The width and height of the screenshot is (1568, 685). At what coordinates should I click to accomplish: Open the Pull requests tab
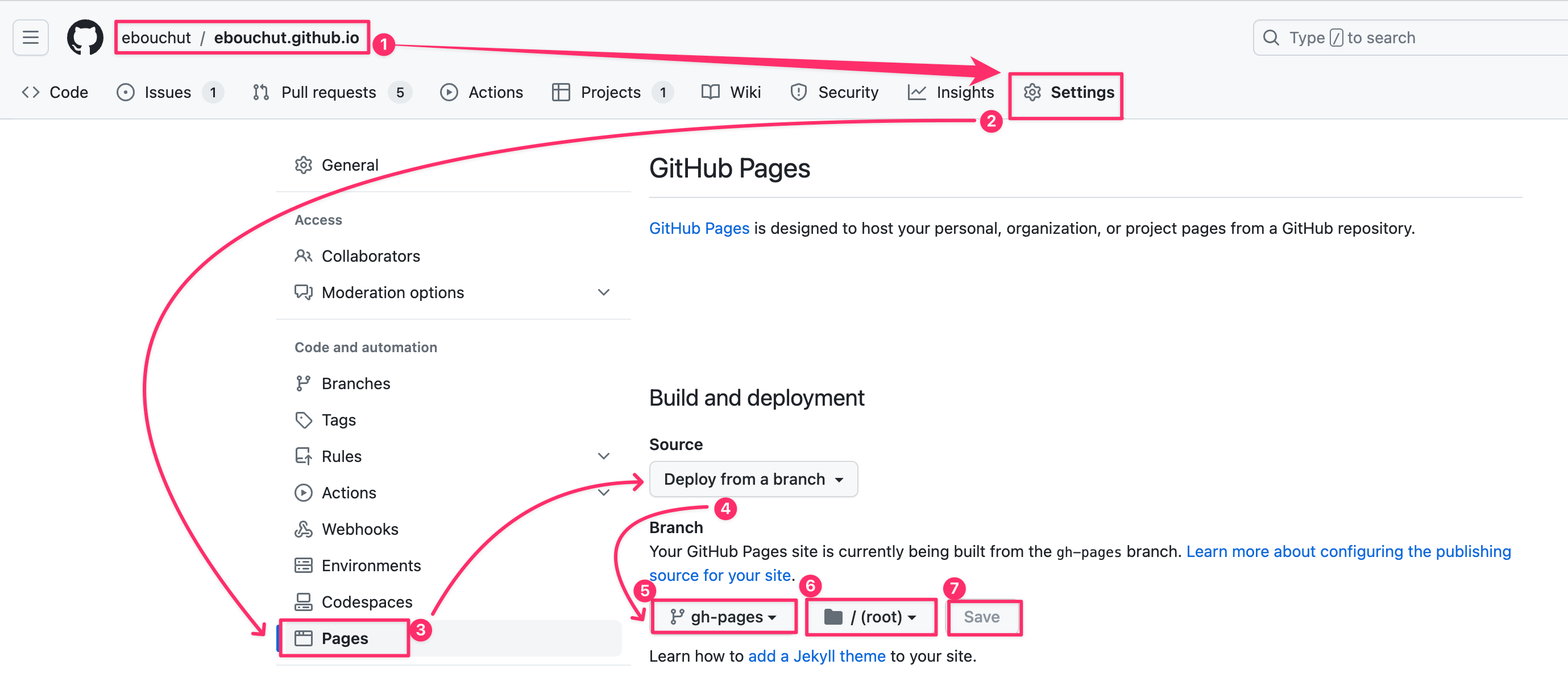tap(332, 92)
